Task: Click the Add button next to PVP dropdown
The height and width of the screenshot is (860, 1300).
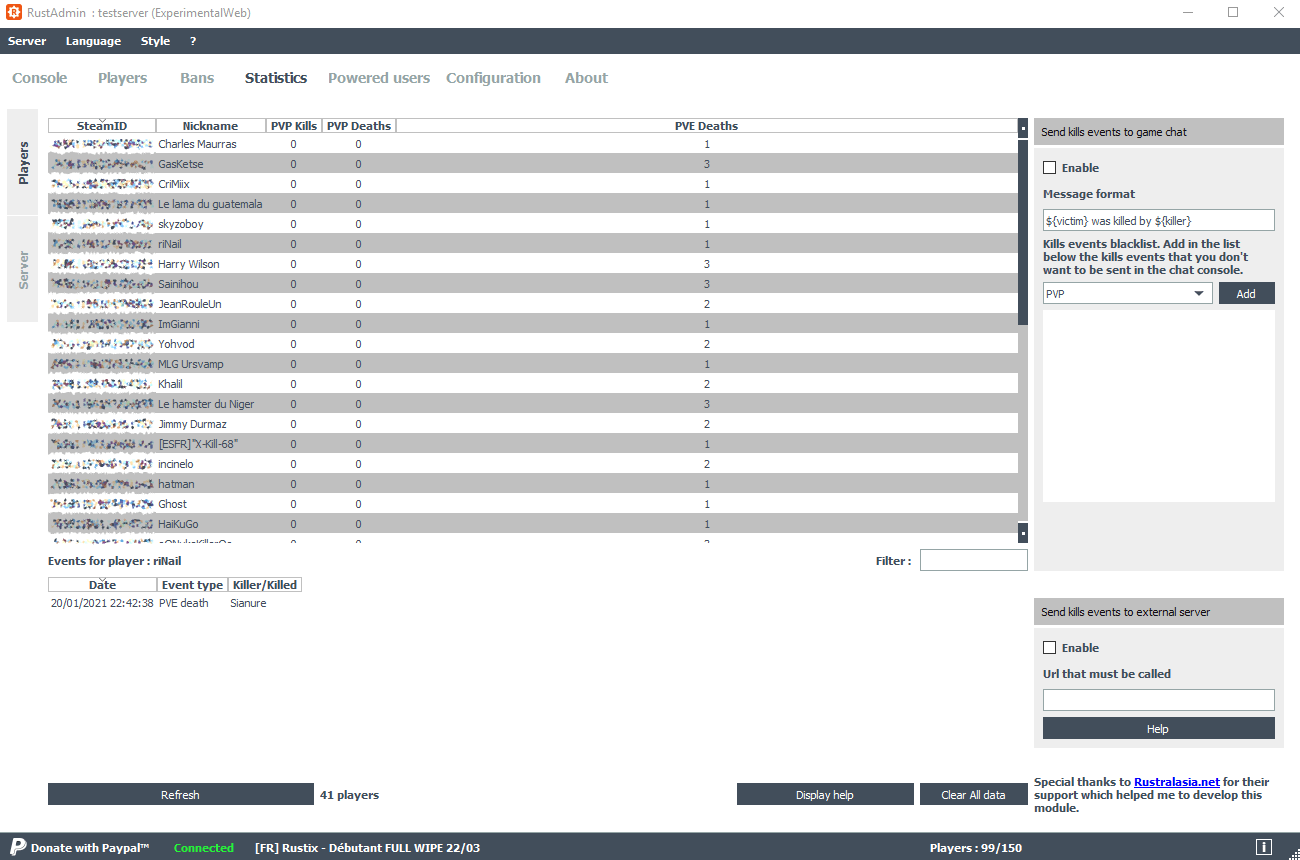Action: [x=1246, y=293]
